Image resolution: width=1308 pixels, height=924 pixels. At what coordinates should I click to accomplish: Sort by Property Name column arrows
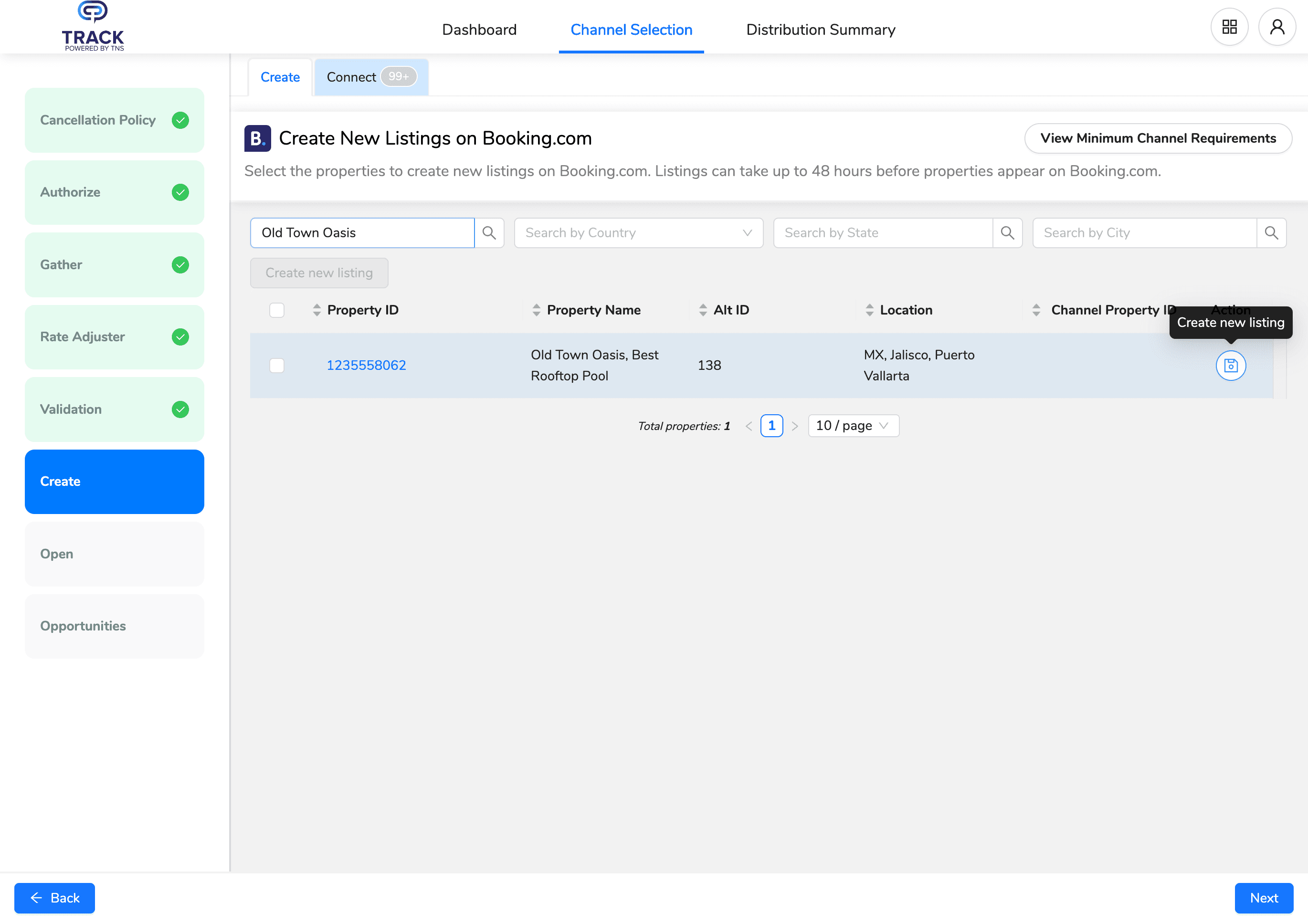click(536, 310)
